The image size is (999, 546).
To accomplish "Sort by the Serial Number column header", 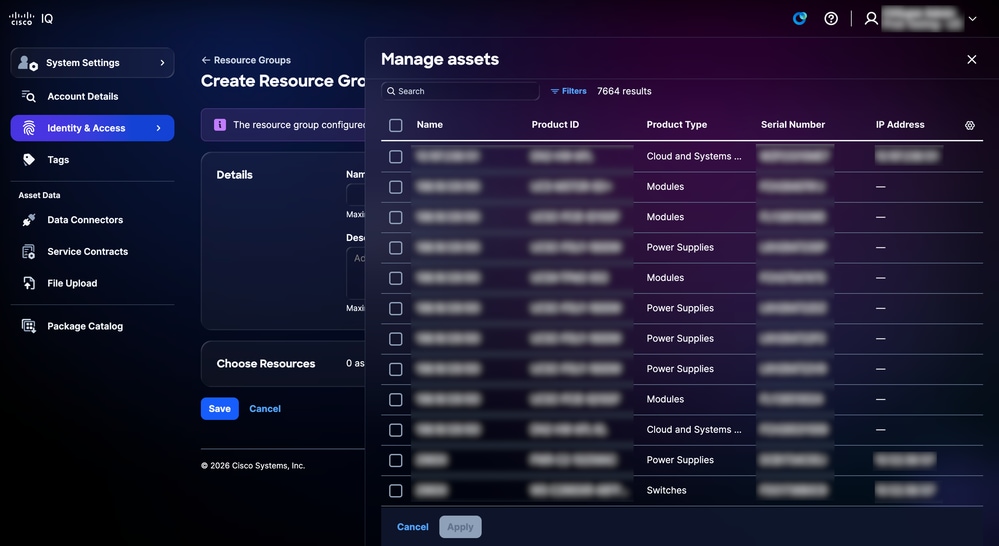I will pyautogui.click(x=793, y=125).
